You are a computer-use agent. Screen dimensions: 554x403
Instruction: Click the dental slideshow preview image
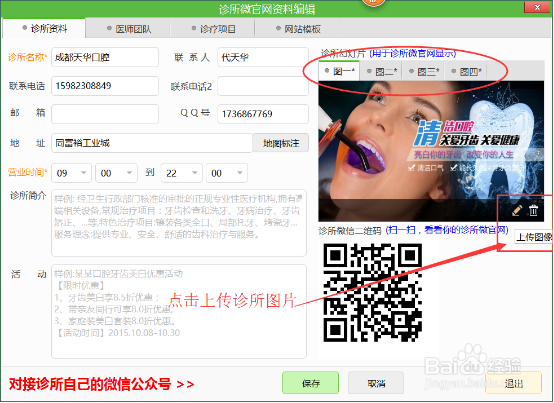(431, 151)
